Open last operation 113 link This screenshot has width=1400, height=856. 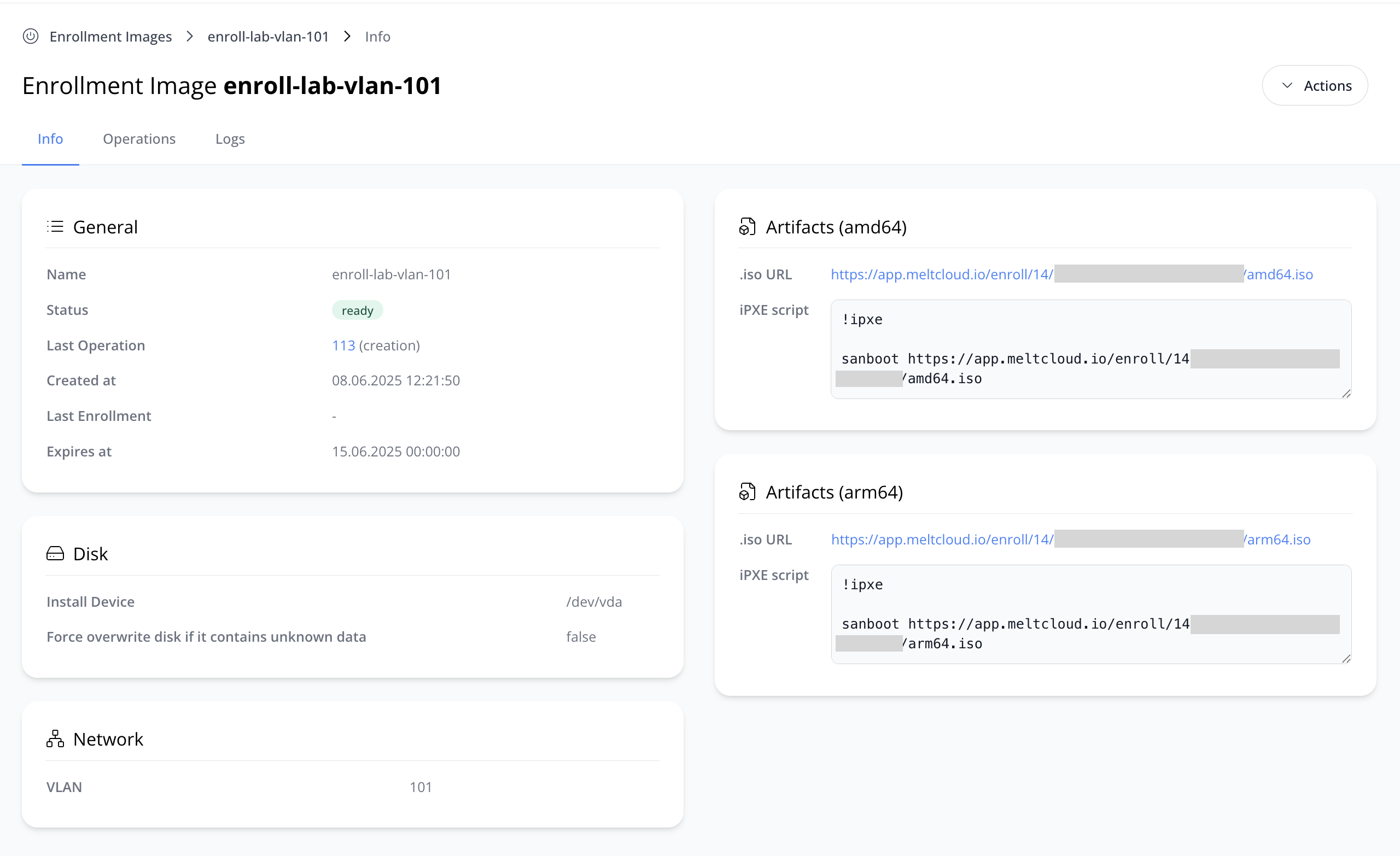pos(343,345)
